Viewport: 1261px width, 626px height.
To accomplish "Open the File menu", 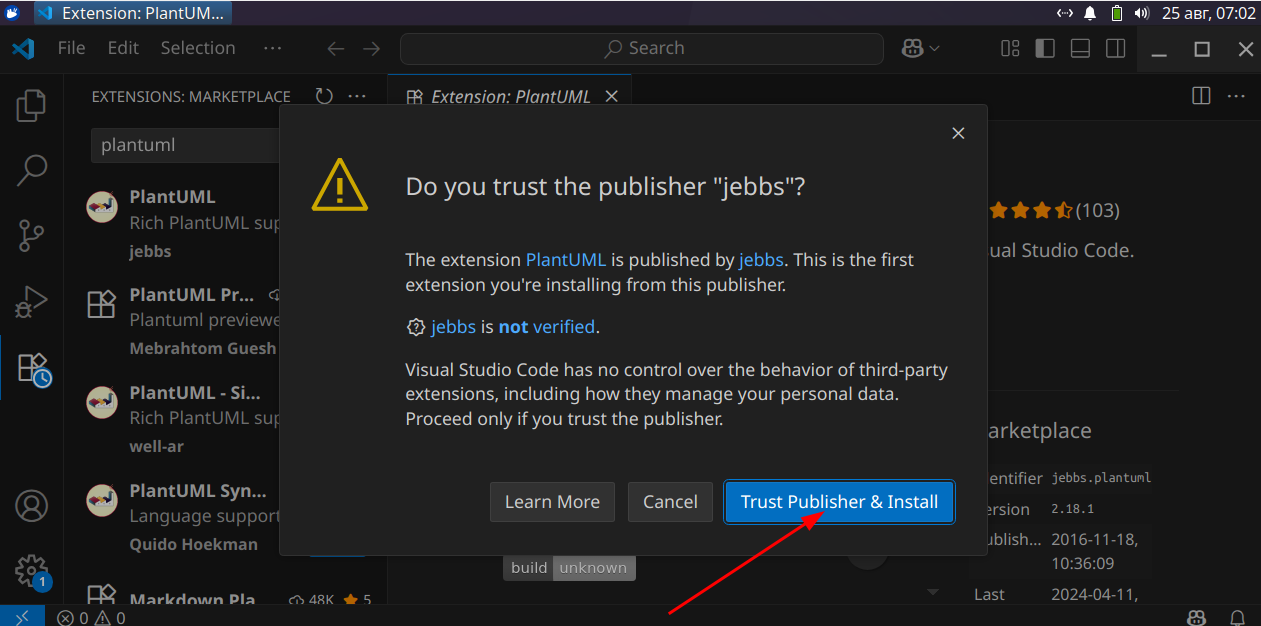I will coord(71,48).
